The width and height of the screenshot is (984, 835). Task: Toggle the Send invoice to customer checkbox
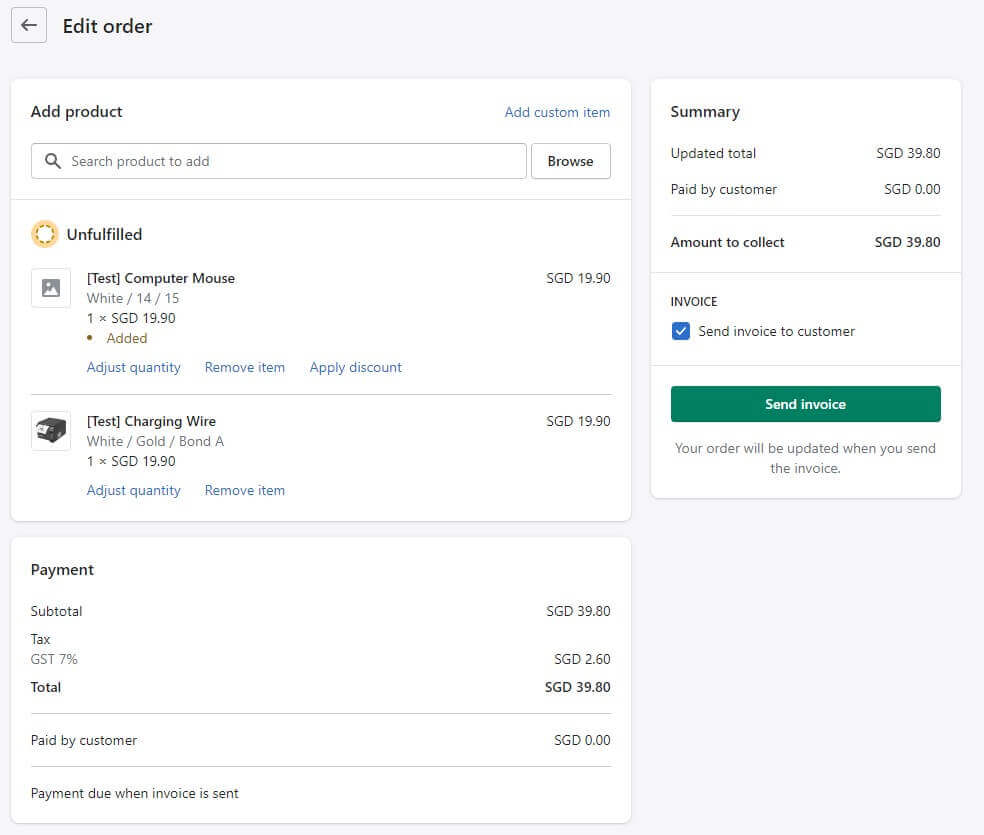681,331
